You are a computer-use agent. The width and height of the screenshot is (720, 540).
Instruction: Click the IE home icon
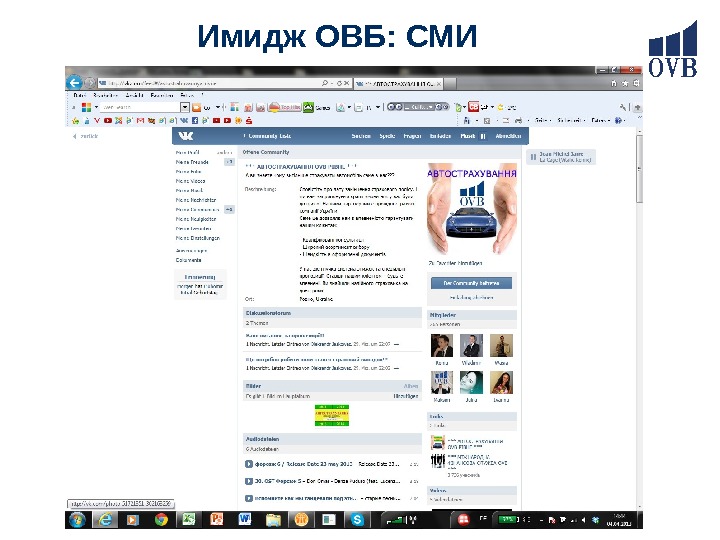pyautogui.click(x=614, y=83)
